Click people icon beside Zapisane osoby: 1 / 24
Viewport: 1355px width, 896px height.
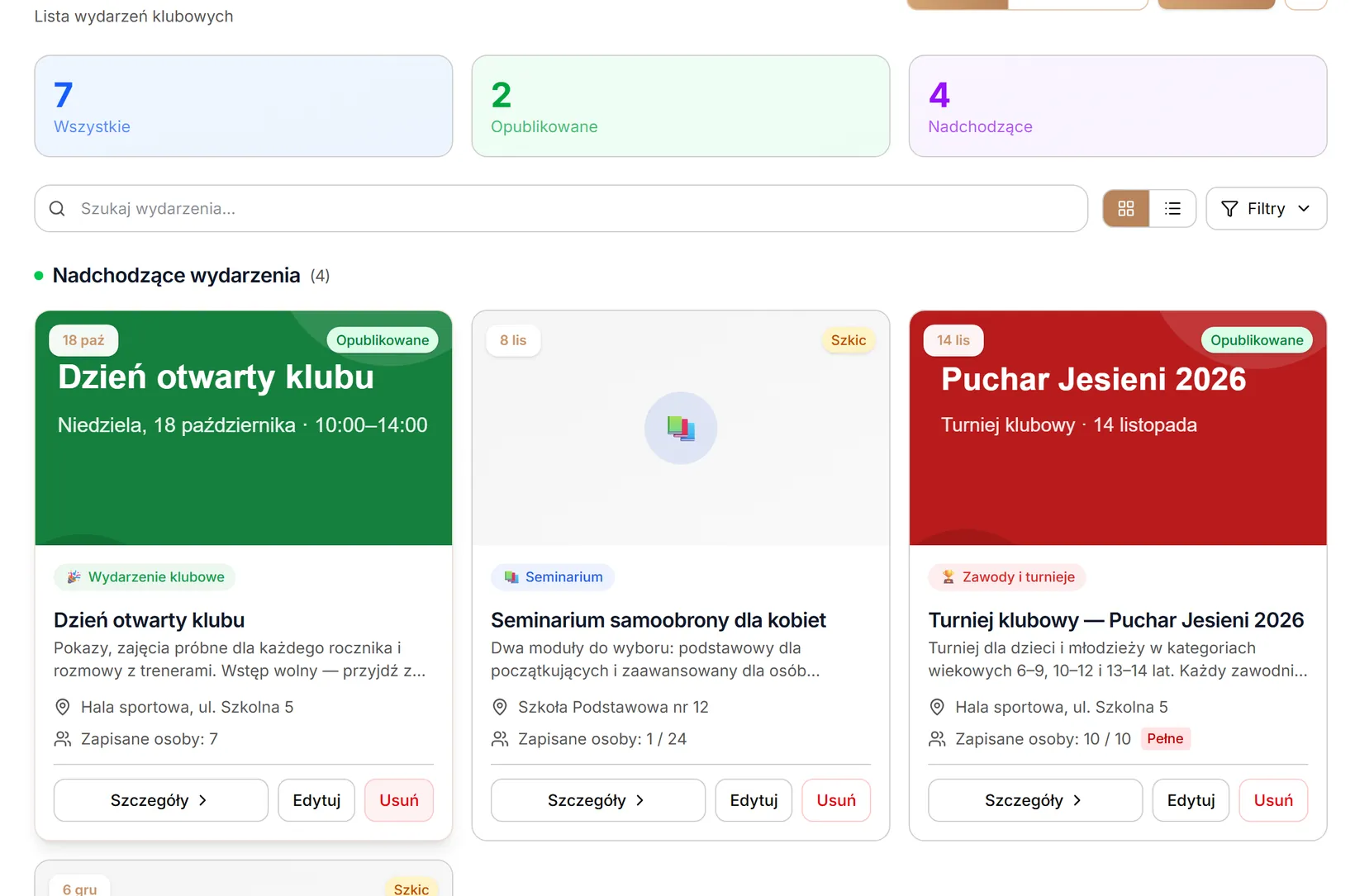click(x=499, y=739)
